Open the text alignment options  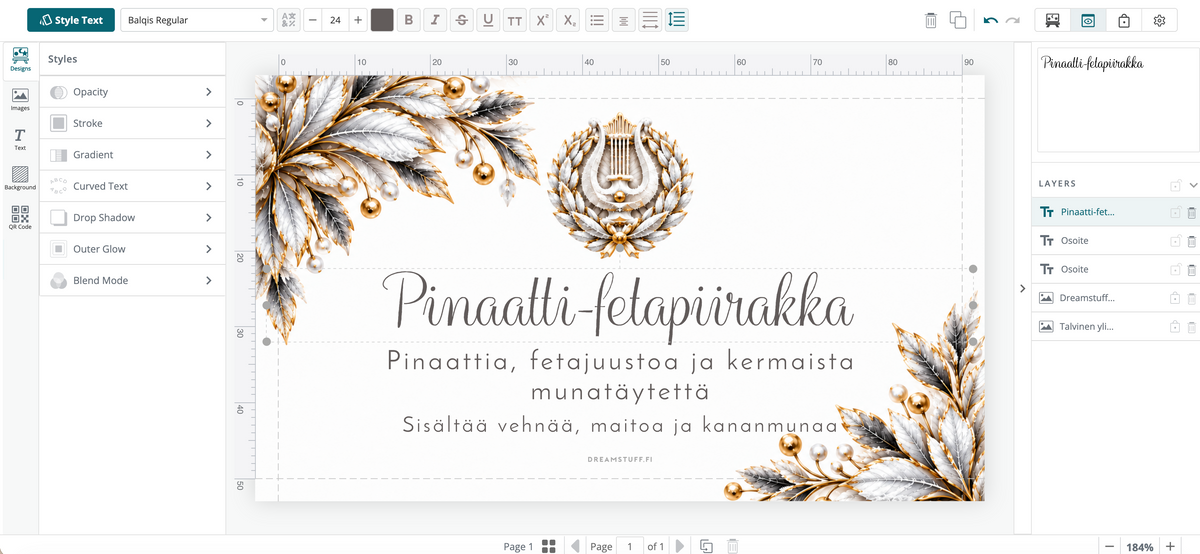tap(623, 20)
